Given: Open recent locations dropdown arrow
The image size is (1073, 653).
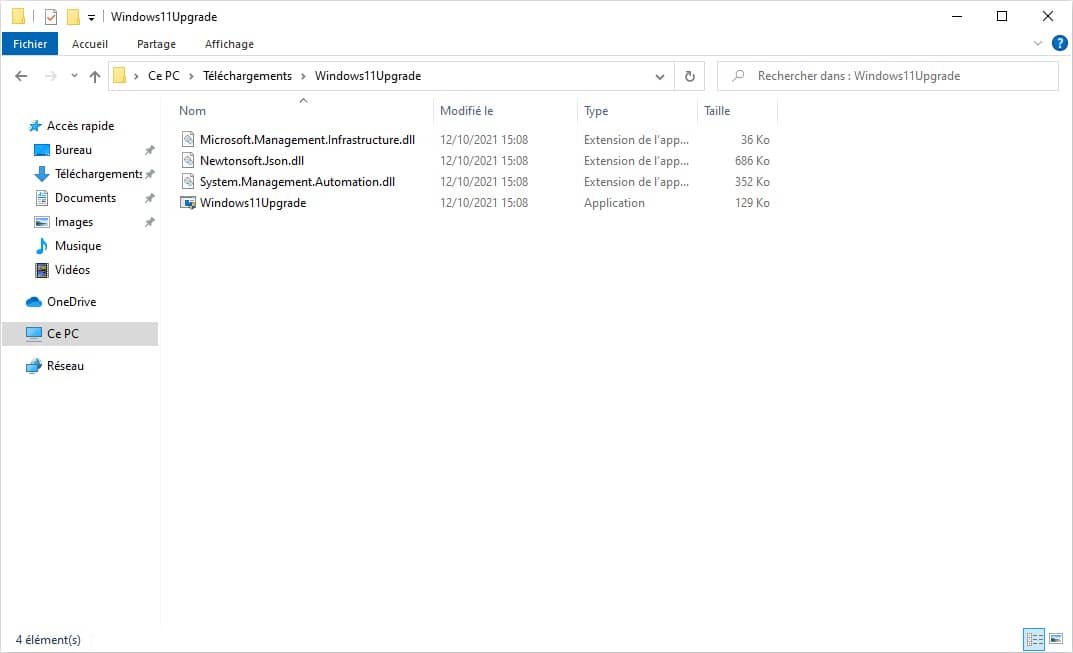Looking at the screenshot, I should [74, 76].
